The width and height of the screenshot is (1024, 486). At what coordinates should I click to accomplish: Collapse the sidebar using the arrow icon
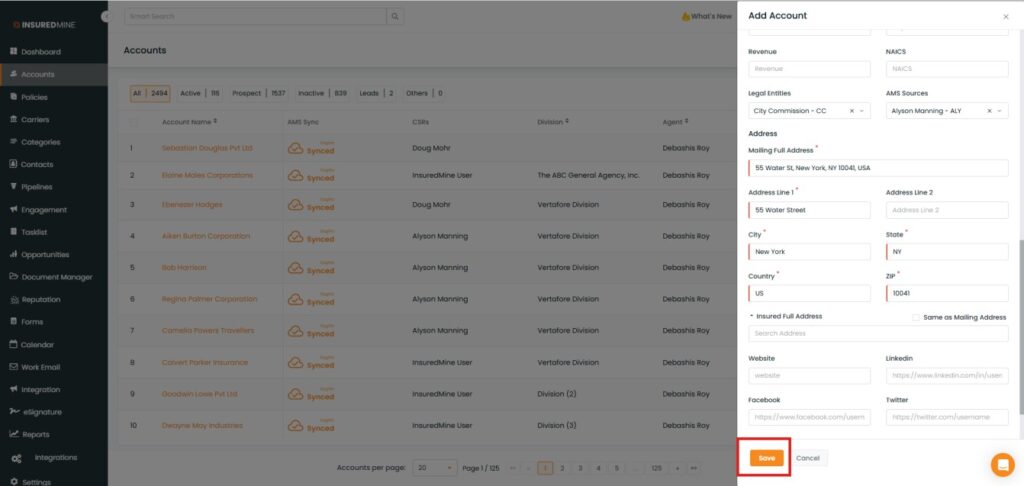106,17
